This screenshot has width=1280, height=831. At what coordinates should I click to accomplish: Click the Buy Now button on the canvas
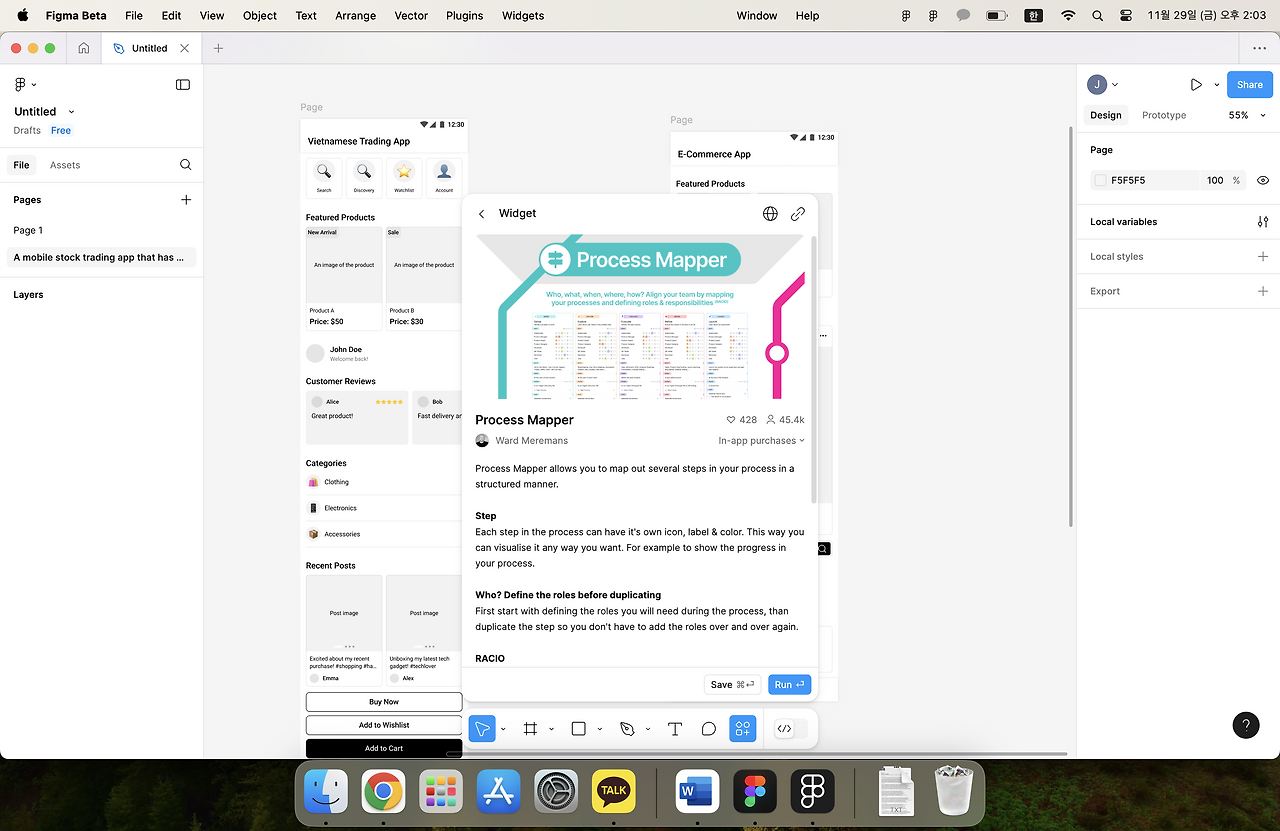point(384,702)
